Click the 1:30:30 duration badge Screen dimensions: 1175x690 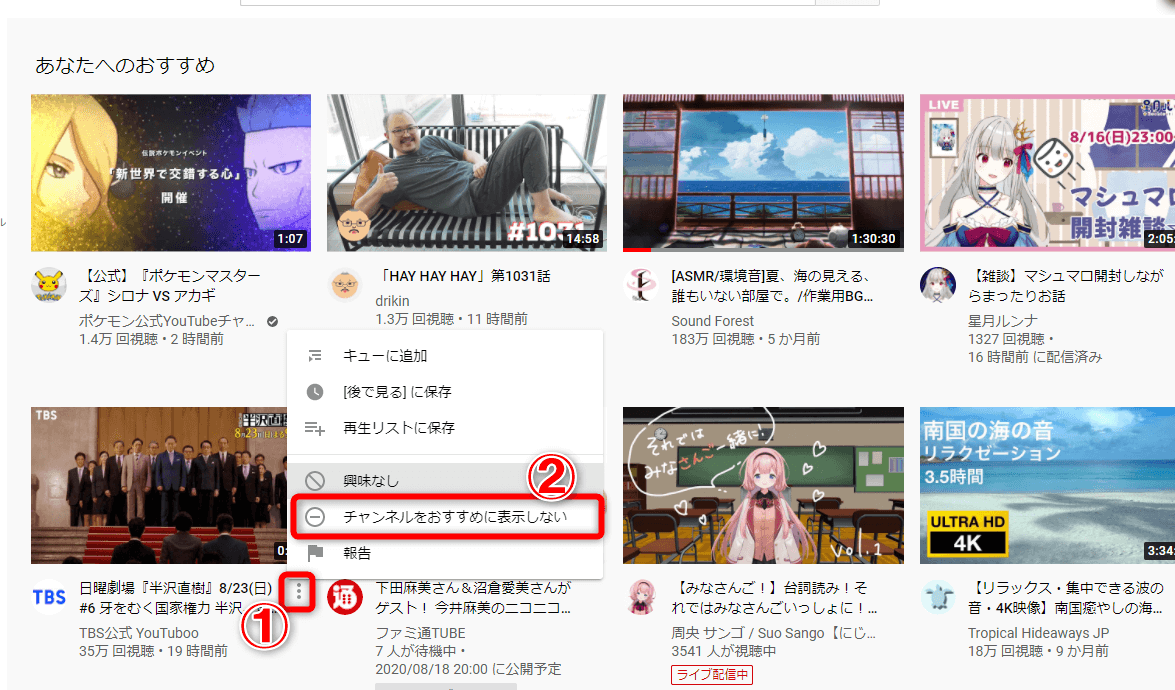pyautogui.click(x=874, y=239)
